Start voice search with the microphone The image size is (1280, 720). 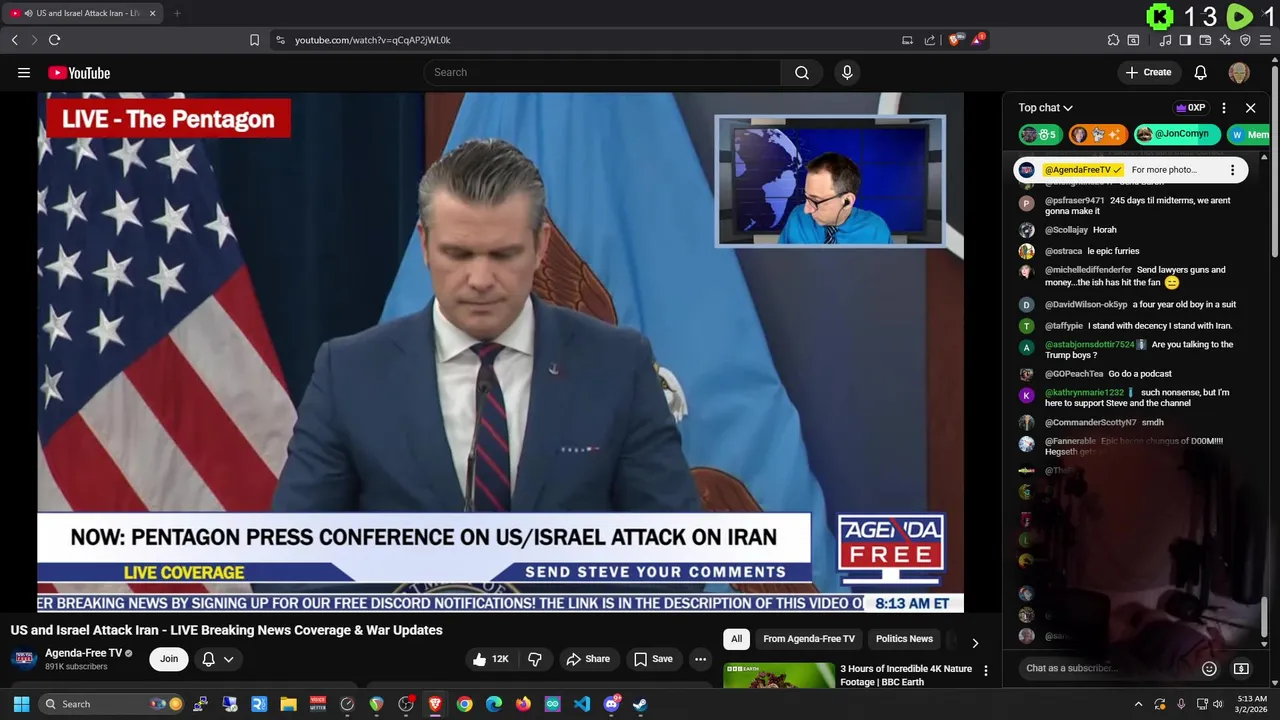coord(847,72)
